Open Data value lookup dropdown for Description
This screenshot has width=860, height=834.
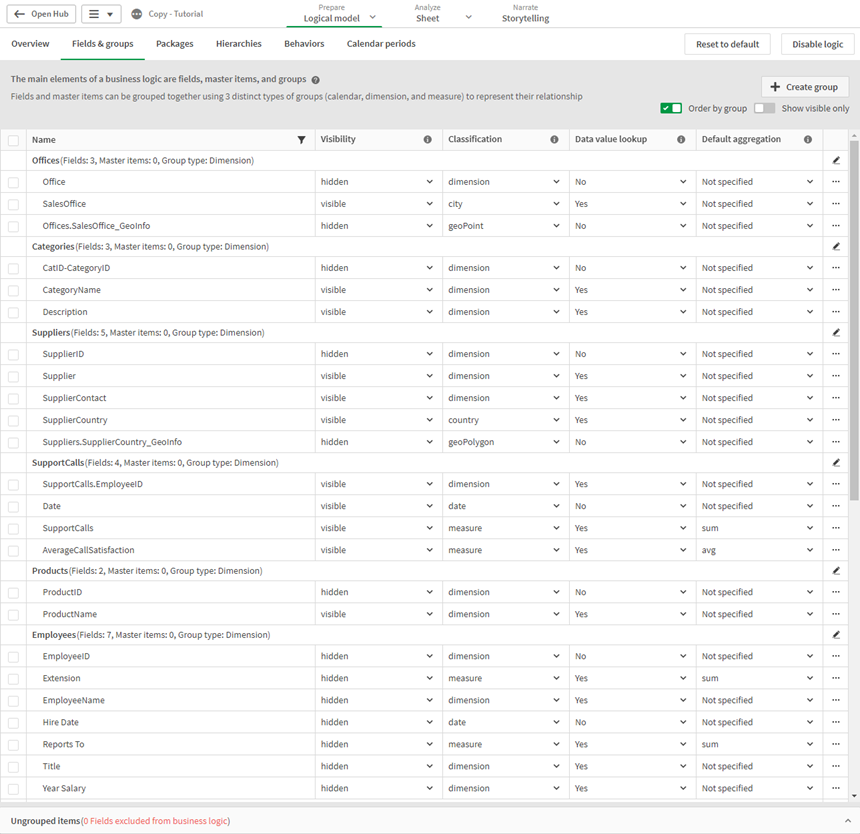[x=631, y=311]
